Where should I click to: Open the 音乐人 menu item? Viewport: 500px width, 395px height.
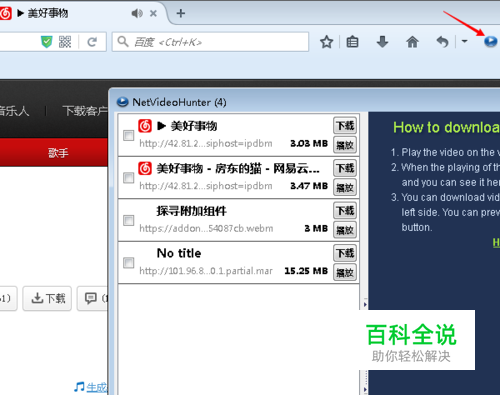point(14,111)
